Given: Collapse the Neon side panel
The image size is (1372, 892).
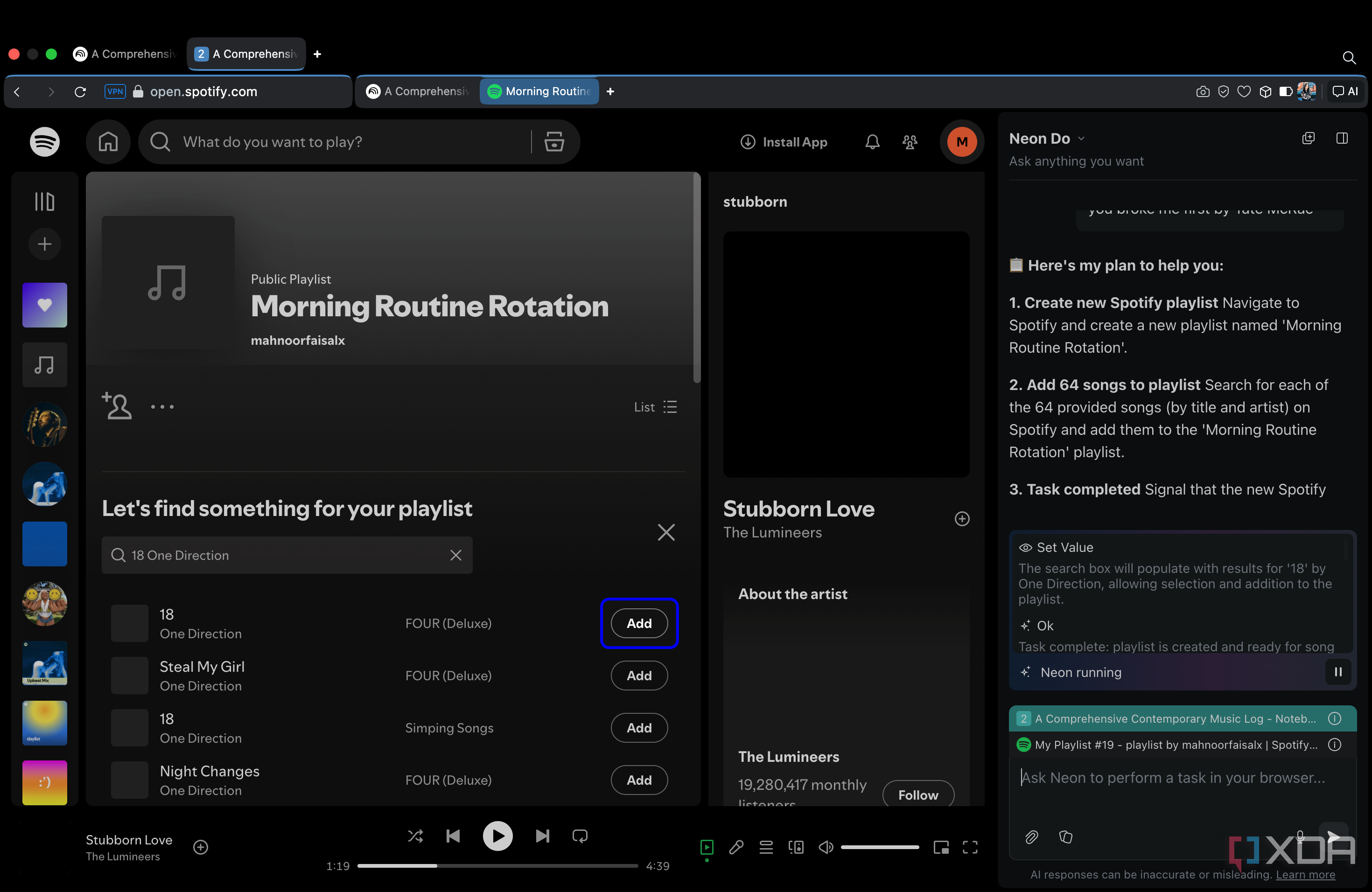Looking at the screenshot, I should pyautogui.click(x=1342, y=138).
